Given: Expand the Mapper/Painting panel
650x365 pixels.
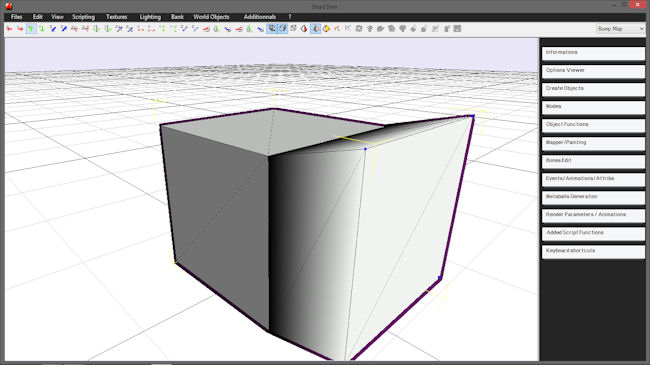Looking at the screenshot, I should tap(593, 143).
